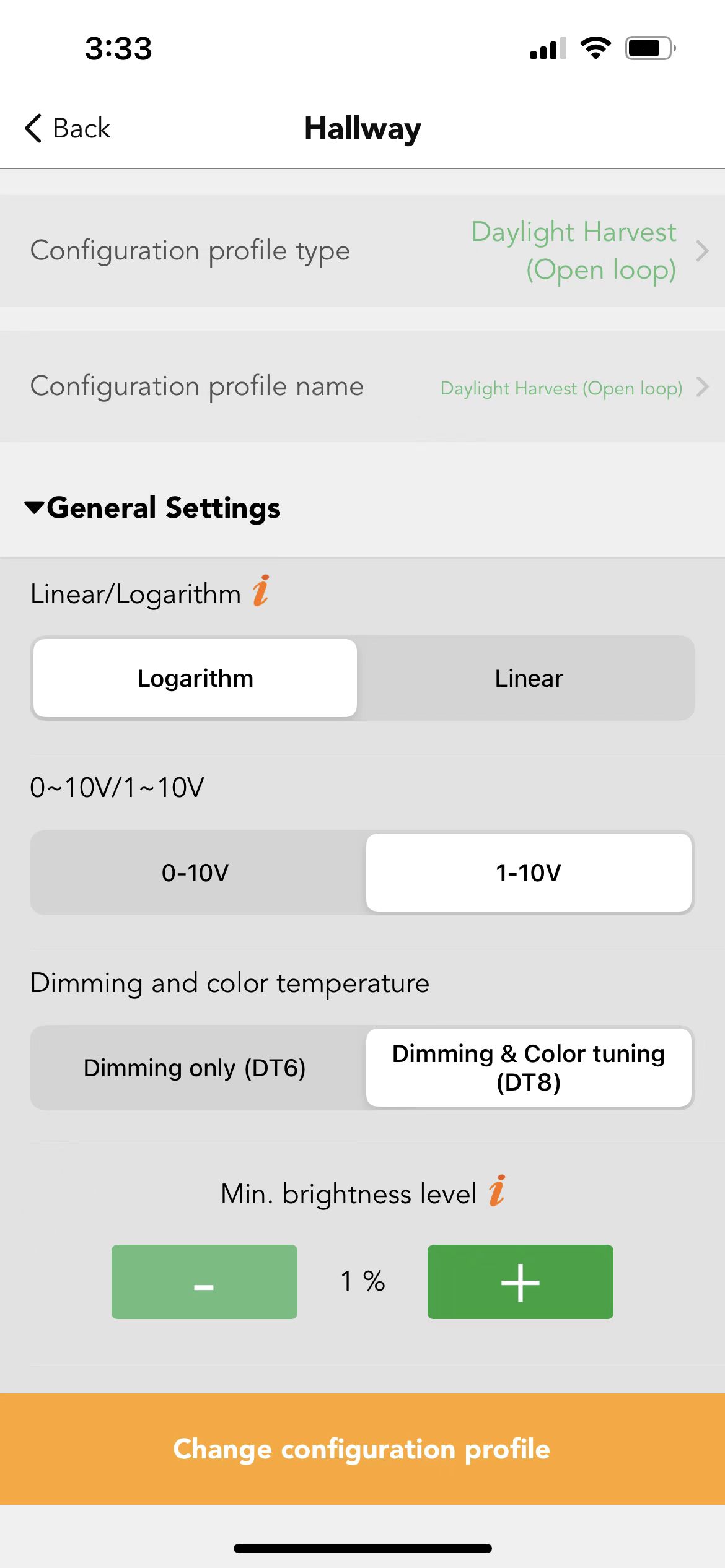This screenshot has width=725, height=1568.
Task: Tap the Linear/Logarithm info icon
Action: [x=261, y=590]
